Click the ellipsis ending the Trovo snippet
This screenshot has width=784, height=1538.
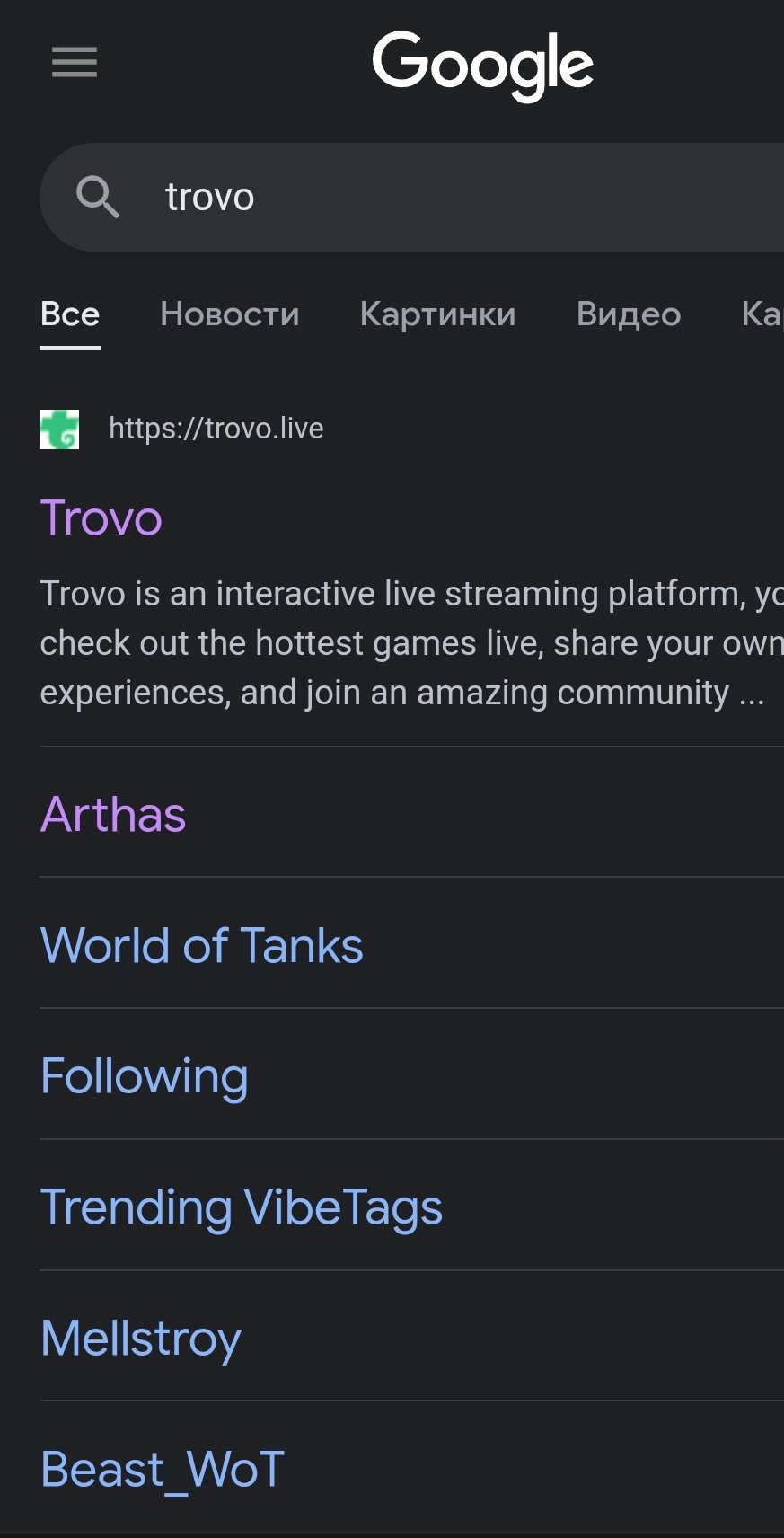tap(752, 694)
